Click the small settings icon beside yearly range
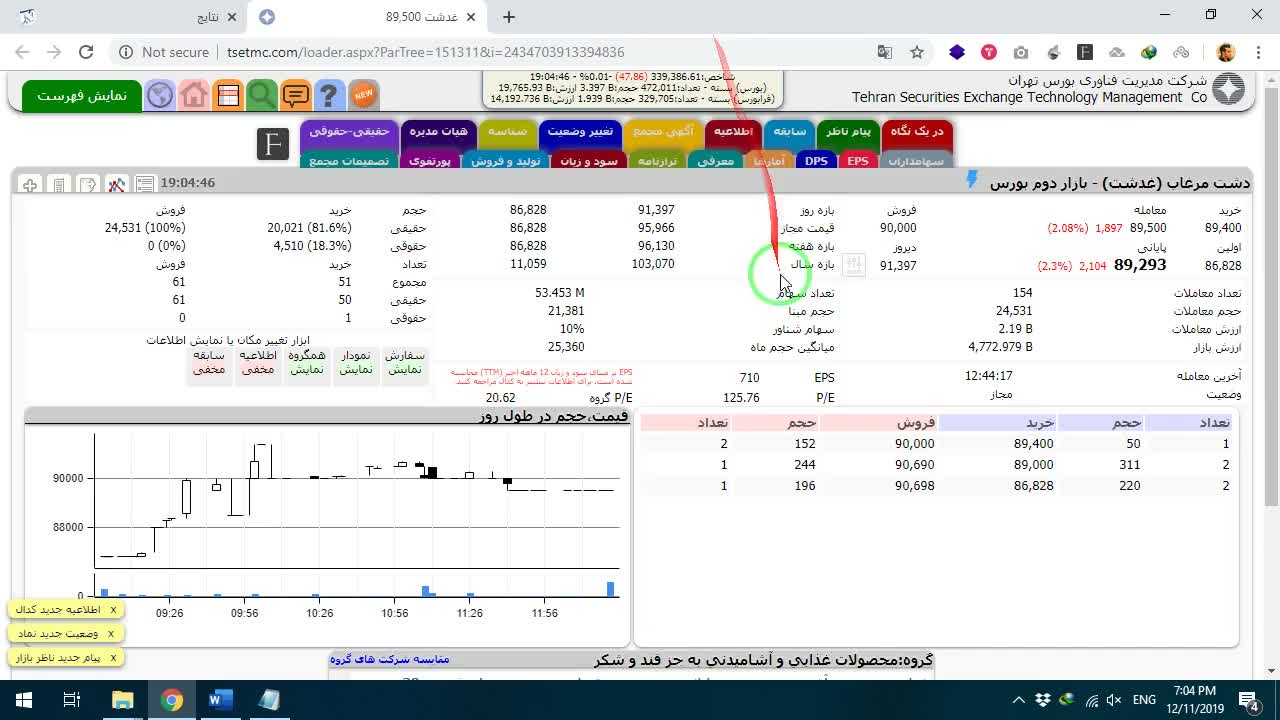The height and width of the screenshot is (720, 1280). tap(853, 265)
